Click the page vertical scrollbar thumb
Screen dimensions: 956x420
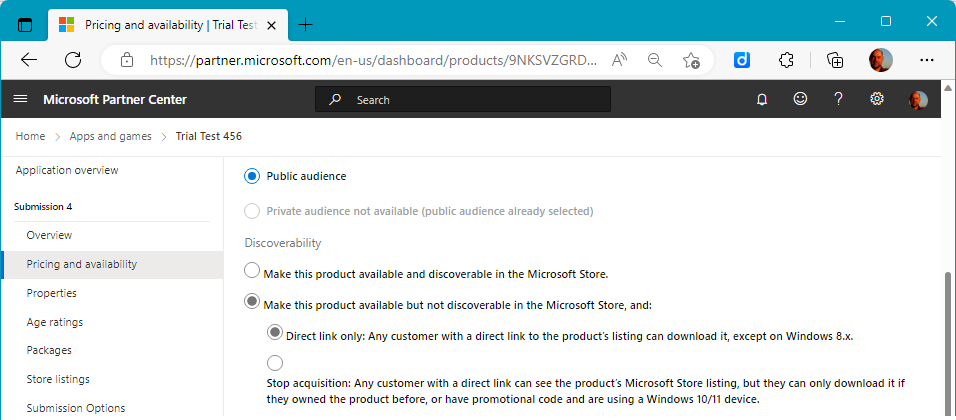[x=949, y=344]
